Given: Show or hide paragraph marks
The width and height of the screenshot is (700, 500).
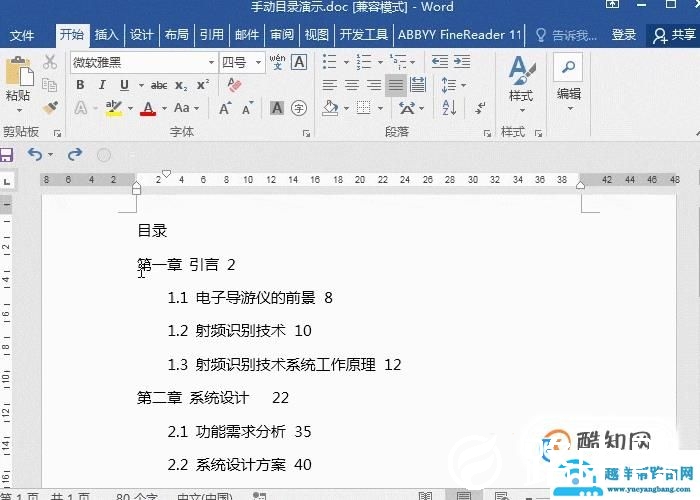Looking at the screenshot, I should coord(480,108).
